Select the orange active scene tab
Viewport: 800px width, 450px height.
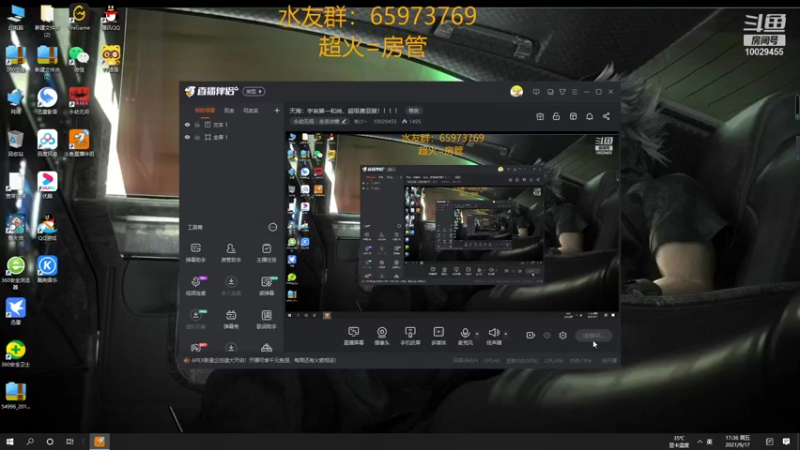tap(205, 111)
